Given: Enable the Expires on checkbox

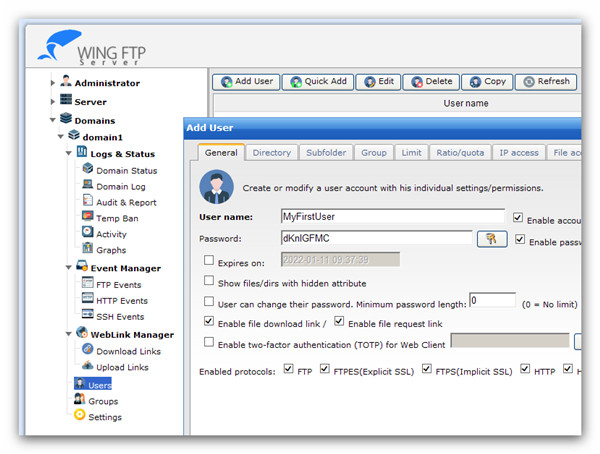Looking at the screenshot, I should point(209,260).
